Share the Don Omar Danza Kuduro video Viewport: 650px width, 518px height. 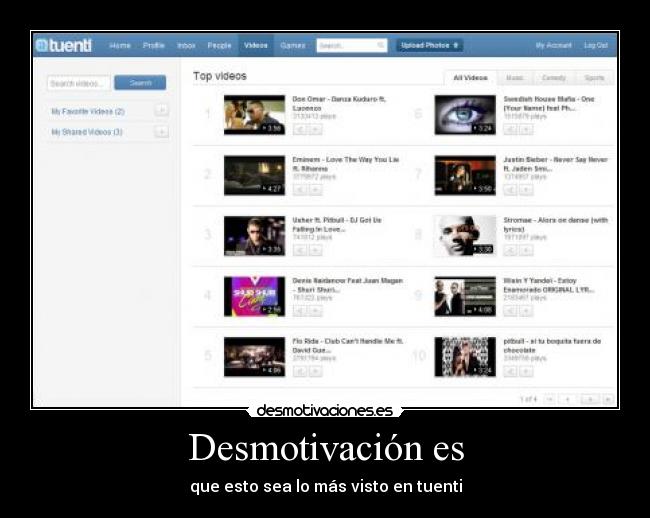tap(299, 130)
